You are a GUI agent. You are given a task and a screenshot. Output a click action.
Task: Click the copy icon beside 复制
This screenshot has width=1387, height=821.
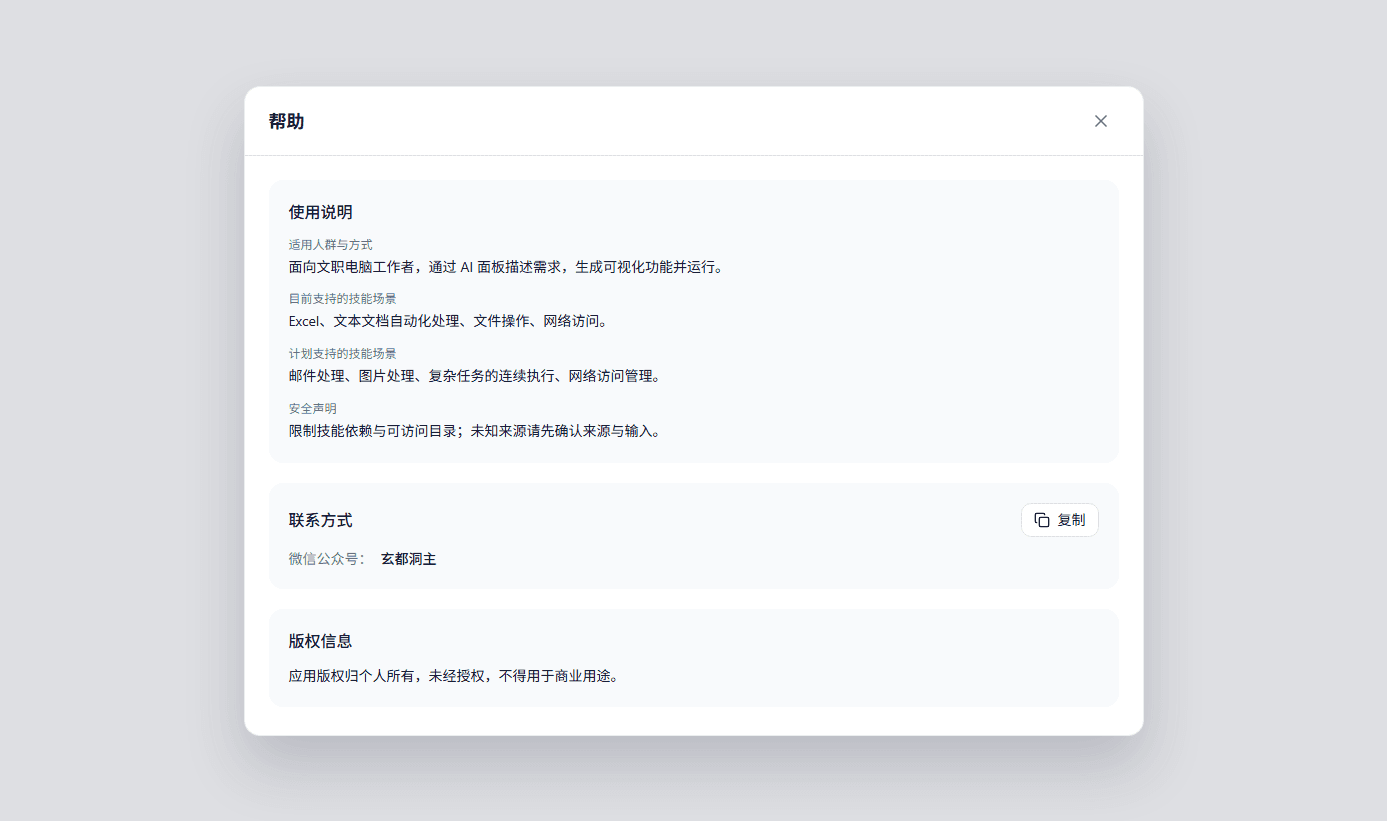1040,520
